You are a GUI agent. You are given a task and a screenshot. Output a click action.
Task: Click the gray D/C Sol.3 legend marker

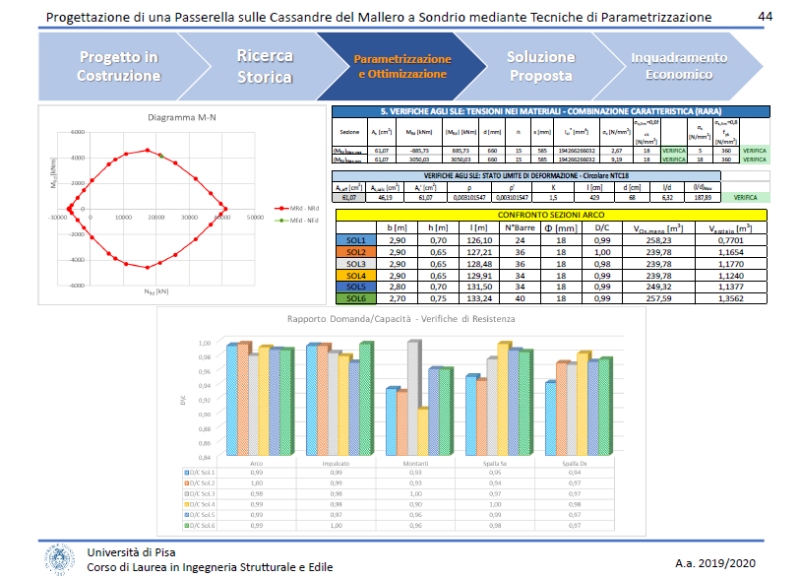click(186, 492)
